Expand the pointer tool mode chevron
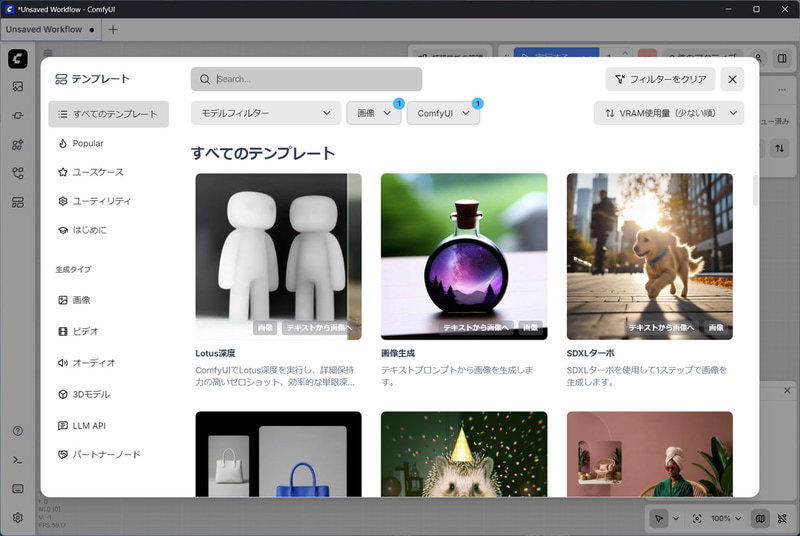The height and width of the screenshot is (536, 800). (676, 519)
